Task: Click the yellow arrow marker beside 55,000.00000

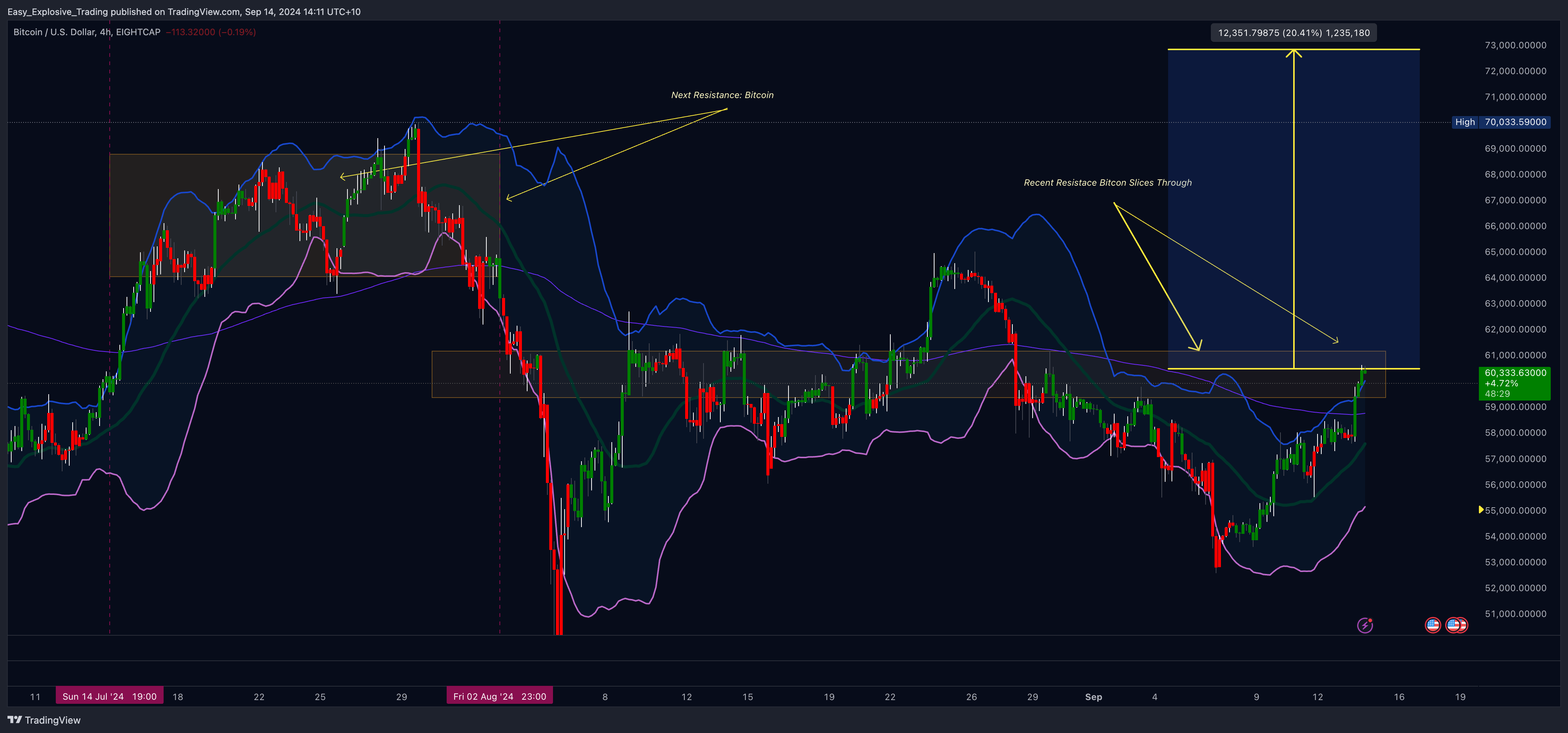Action: pyautogui.click(x=1481, y=510)
